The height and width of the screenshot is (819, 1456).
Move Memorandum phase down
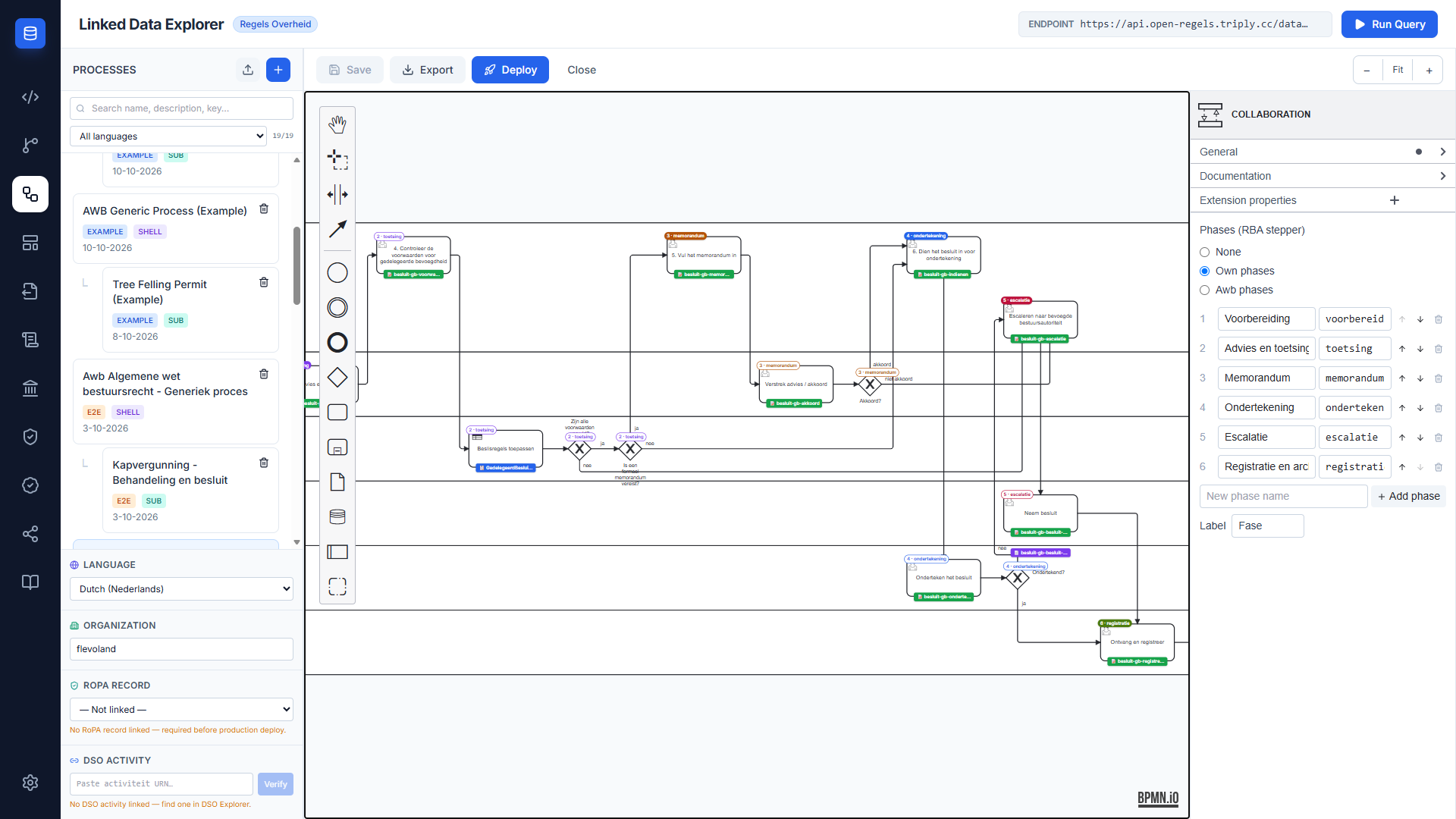[x=1420, y=378]
